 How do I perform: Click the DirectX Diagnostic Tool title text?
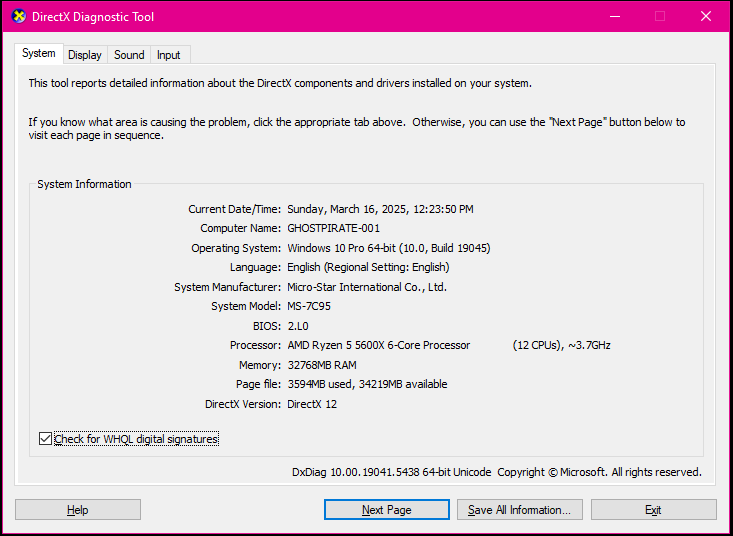(x=93, y=17)
